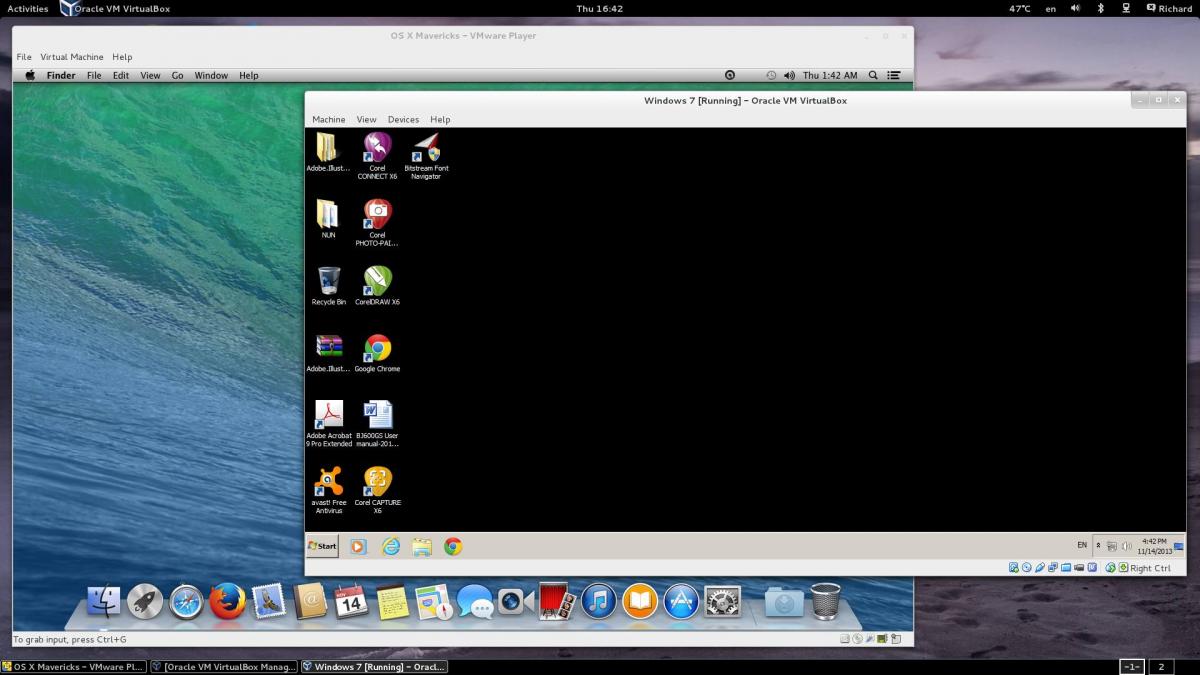Show hidden icons in Windows system tray

[x=1098, y=546]
